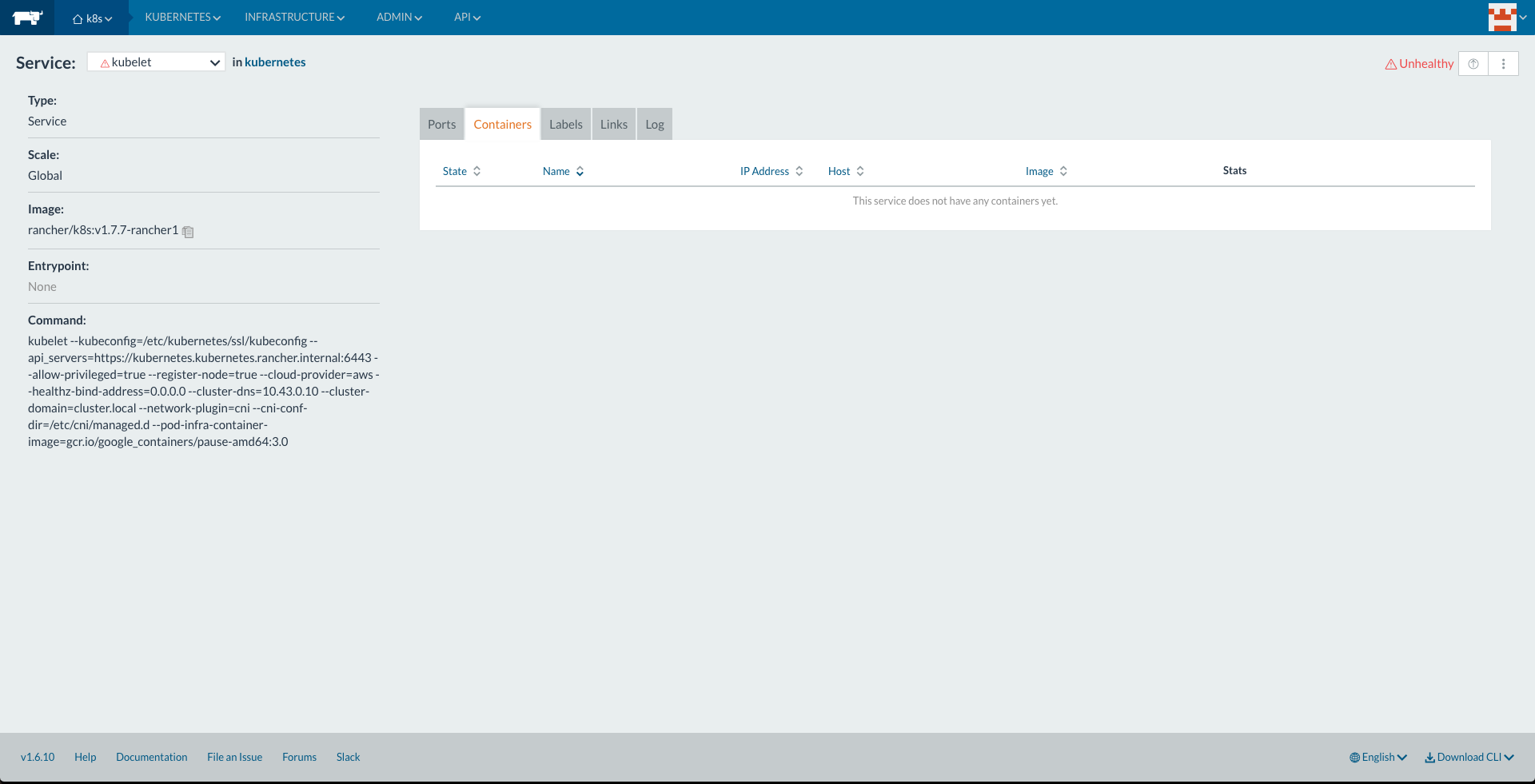Image resolution: width=1535 pixels, height=784 pixels.
Task: Open the k8s environment dropdown
Action: click(x=92, y=18)
